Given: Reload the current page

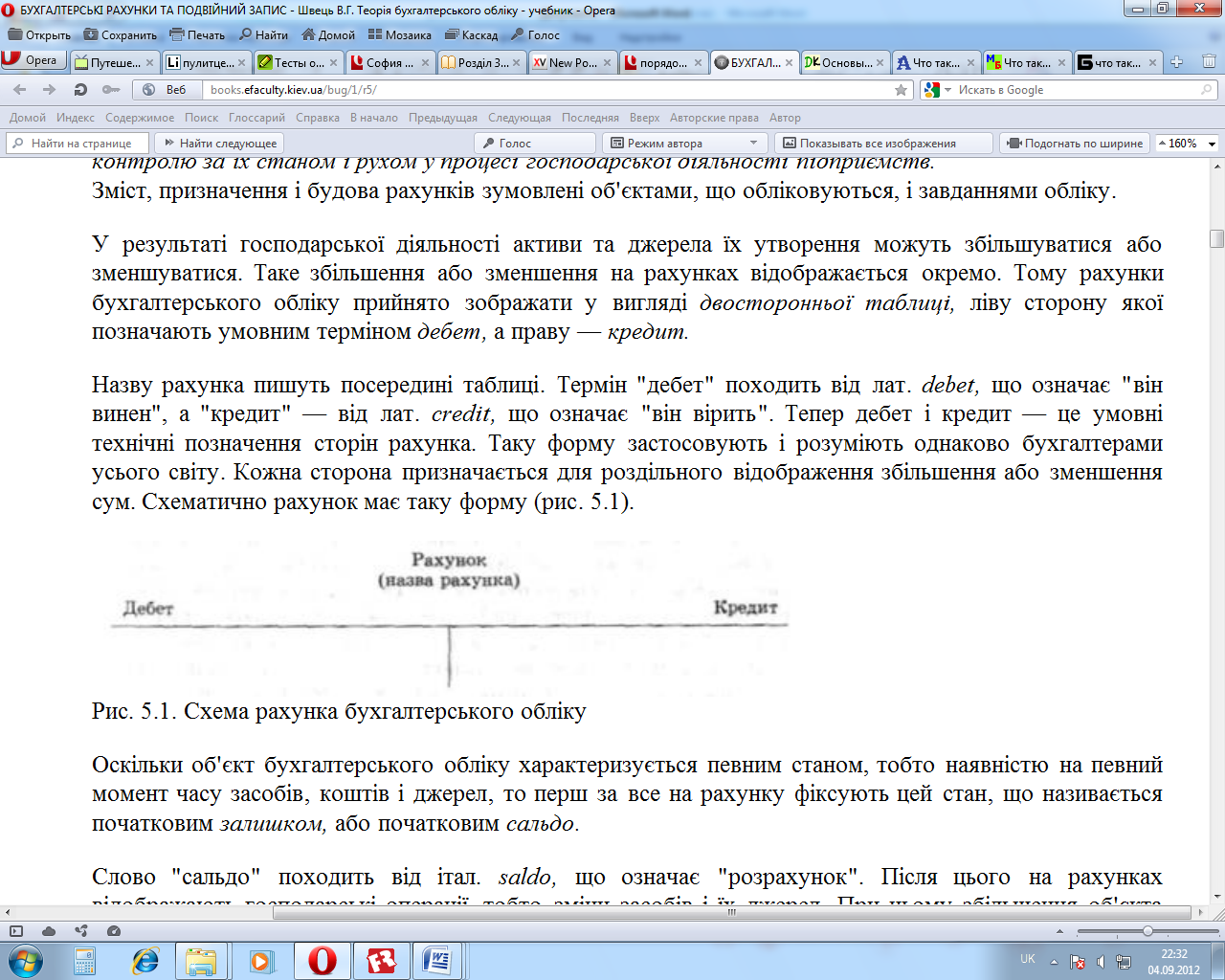Looking at the screenshot, I should pos(80,89).
